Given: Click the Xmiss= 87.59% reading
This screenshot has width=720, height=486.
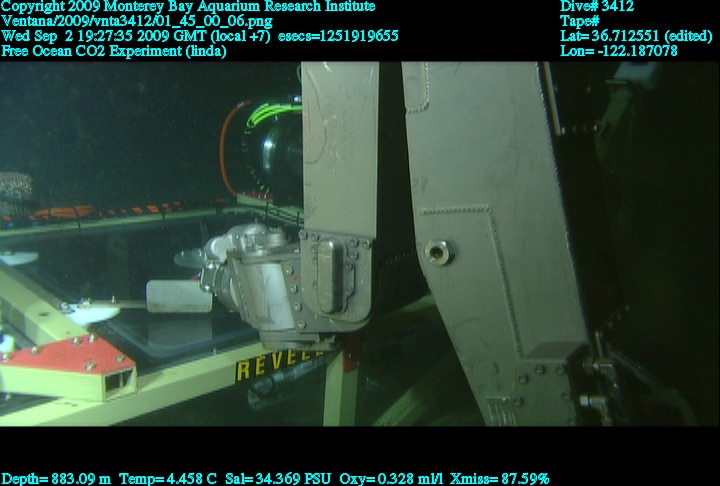Looking at the screenshot, I should click(500, 479).
